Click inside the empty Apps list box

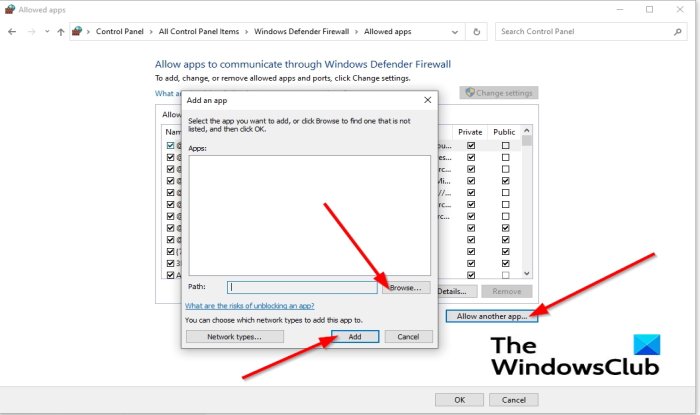309,215
